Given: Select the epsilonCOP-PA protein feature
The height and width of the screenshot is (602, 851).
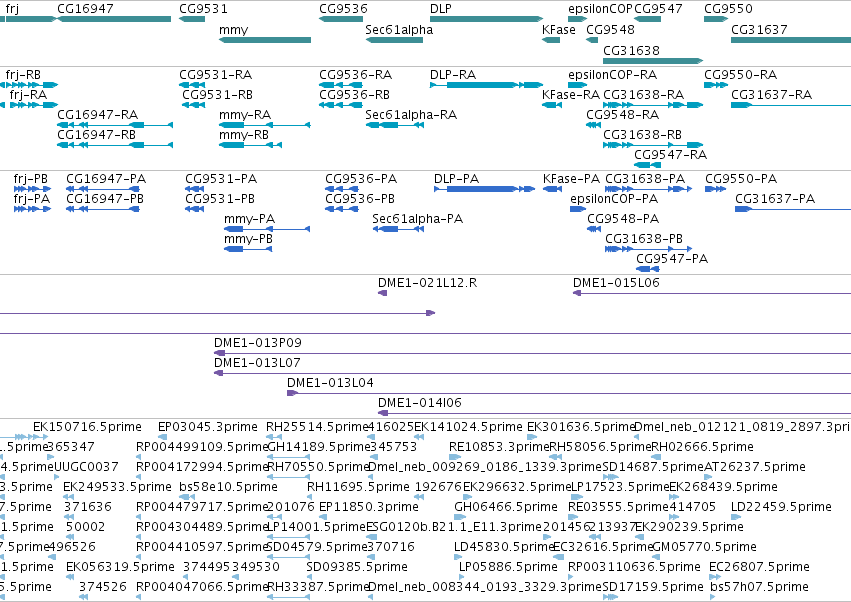Looking at the screenshot, I should click(578, 209).
